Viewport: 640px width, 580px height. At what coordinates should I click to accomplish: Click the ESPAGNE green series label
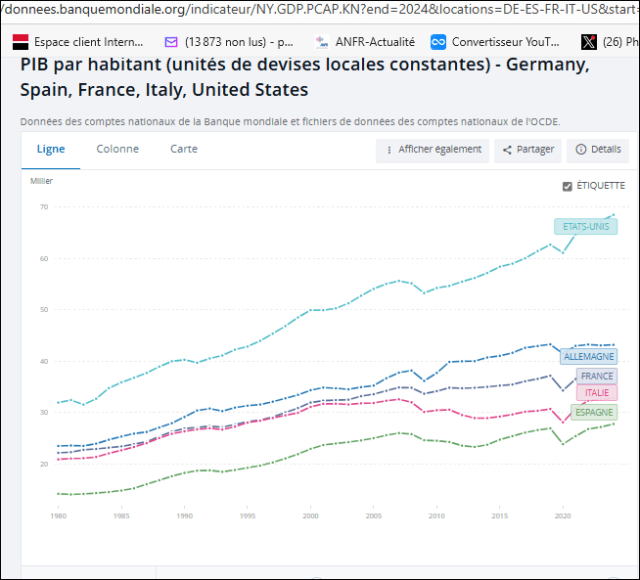tap(594, 412)
